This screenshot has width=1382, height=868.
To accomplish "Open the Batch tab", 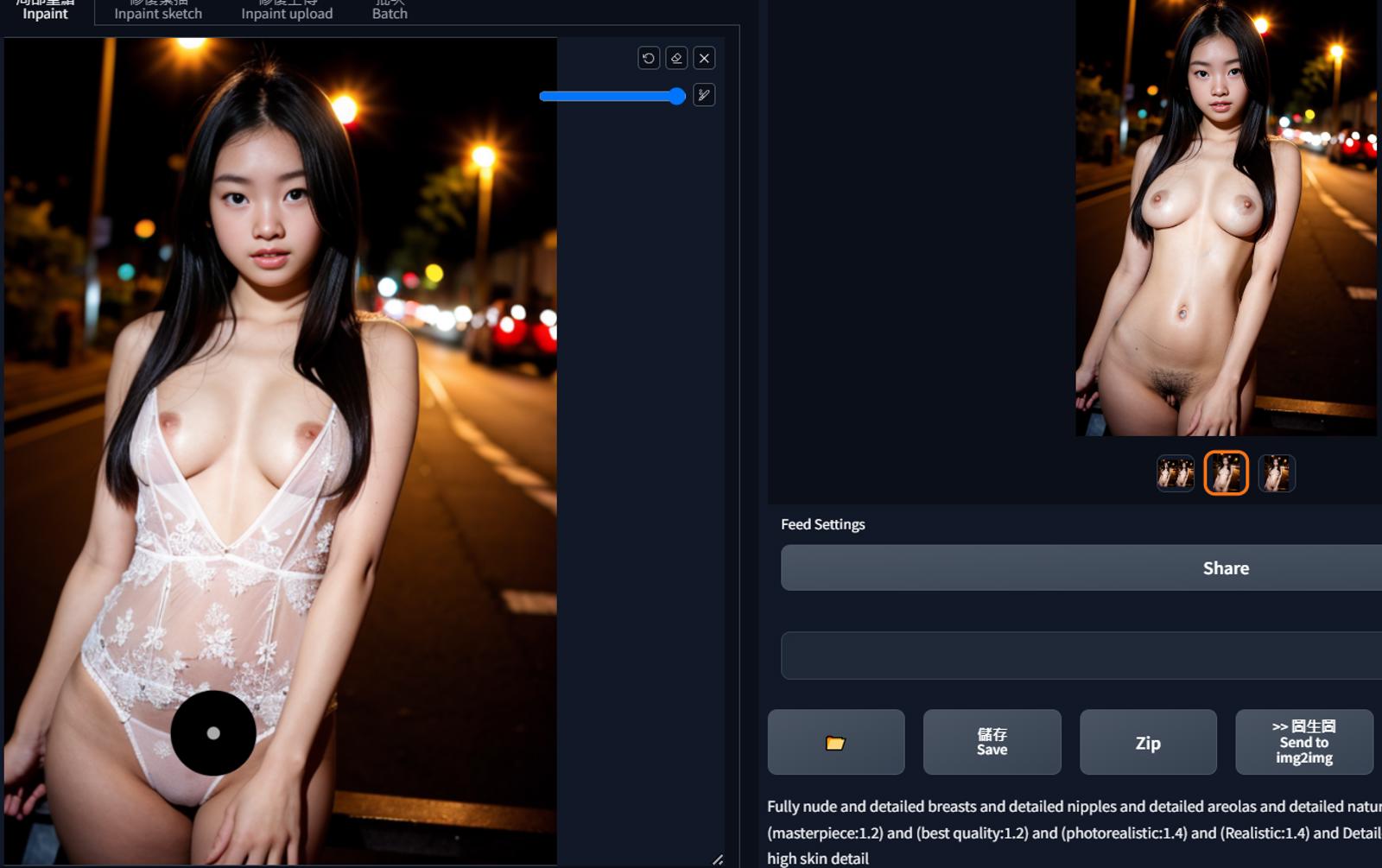I will coord(390,11).
